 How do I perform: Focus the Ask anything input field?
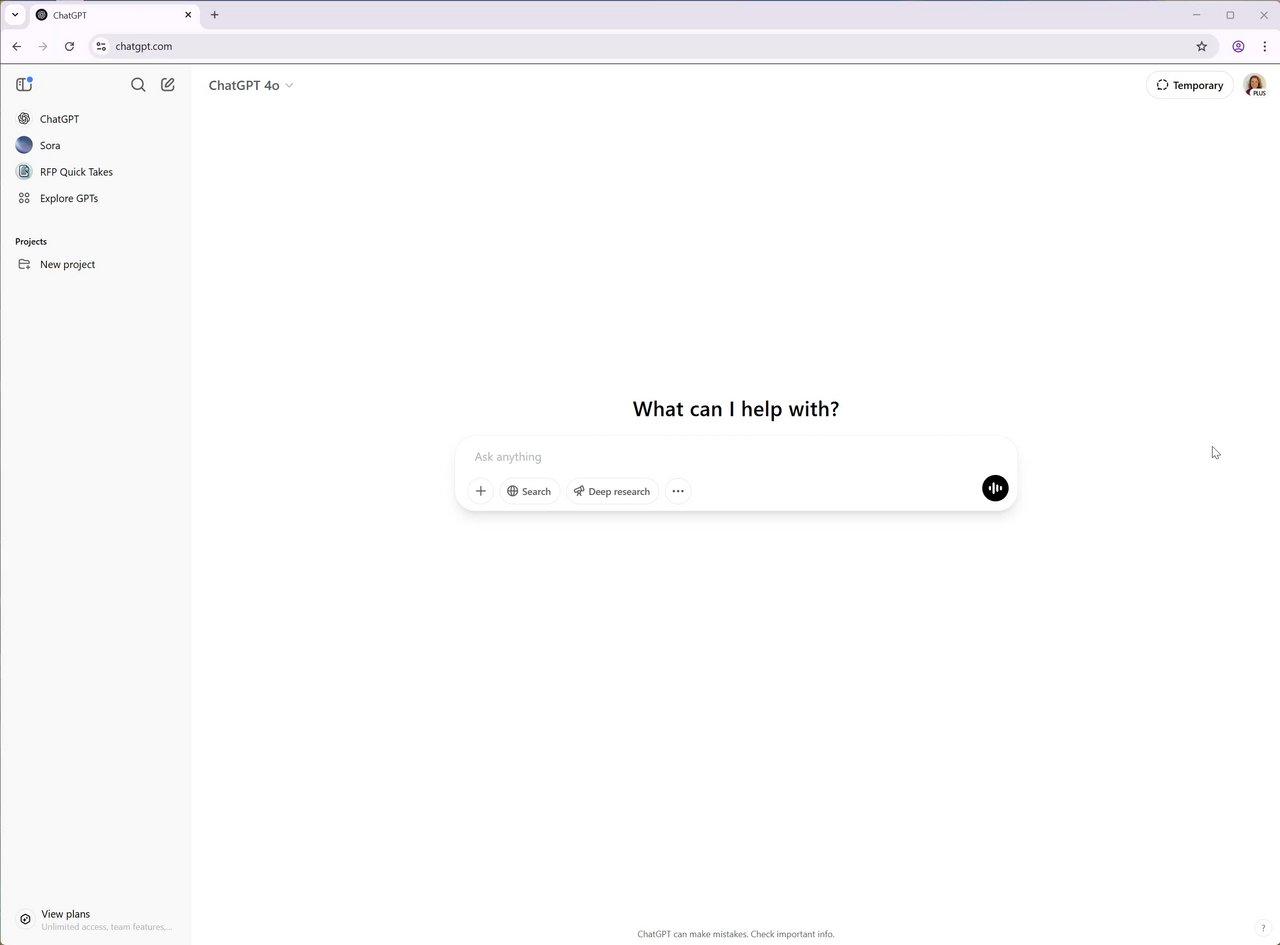coord(736,457)
